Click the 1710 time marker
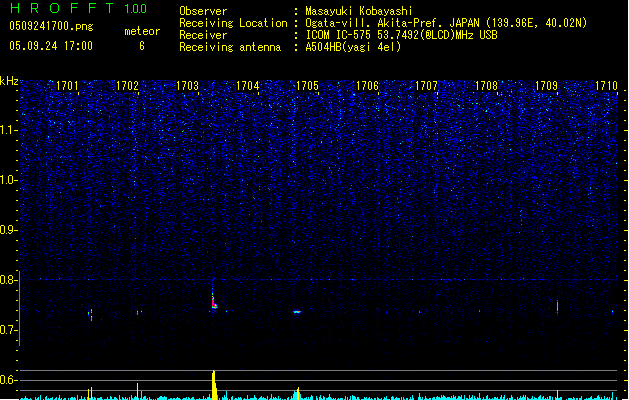Screen dimensions: 629x400 coord(606,86)
